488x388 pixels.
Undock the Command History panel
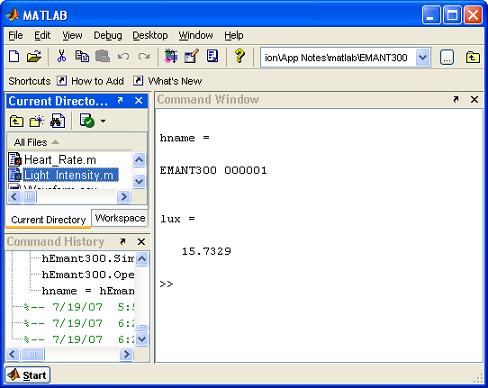click(x=123, y=241)
